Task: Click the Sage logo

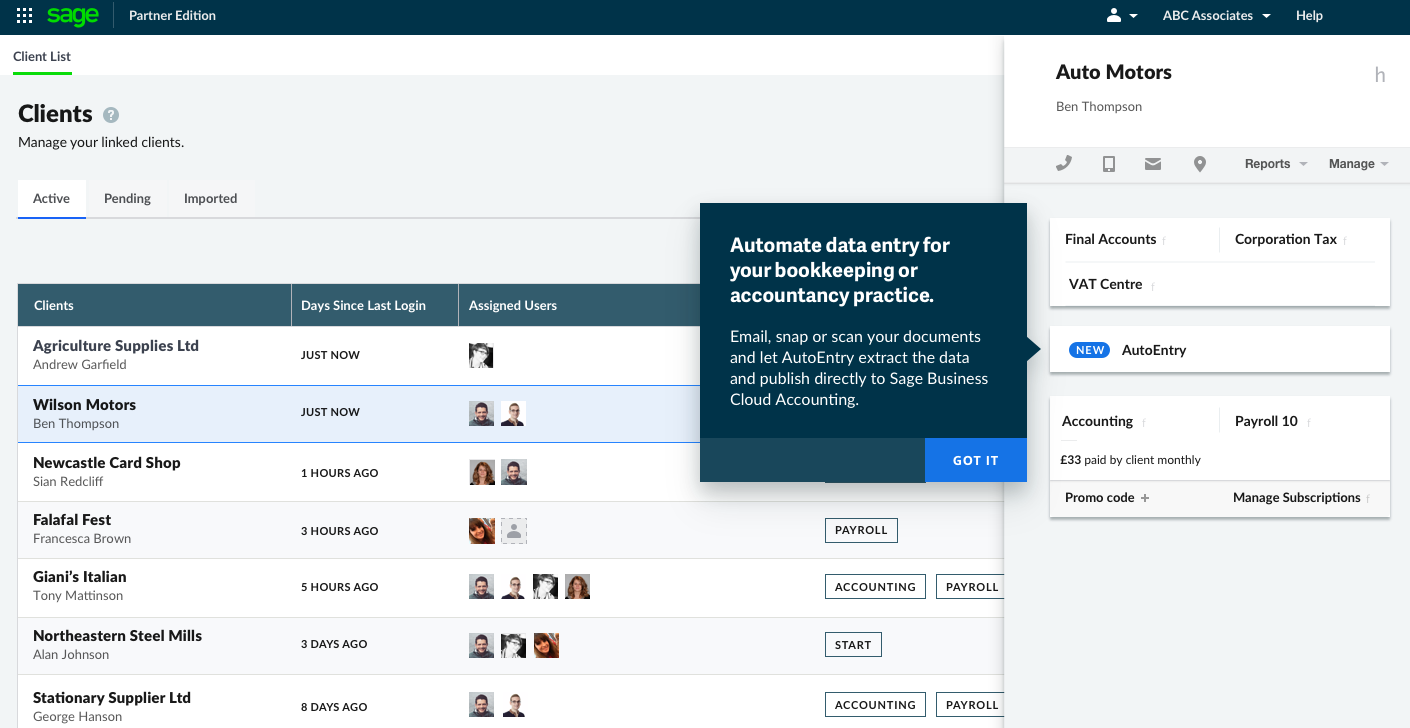Action: click(73, 16)
